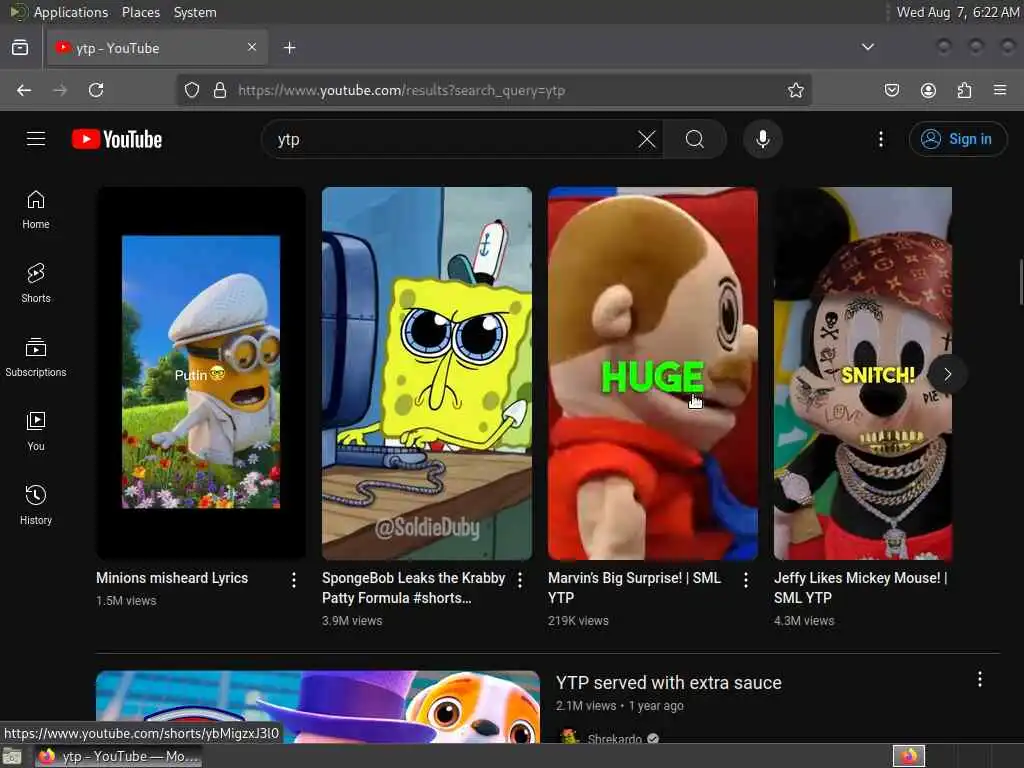Open the System menu
This screenshot has width=1024, height=768.
(x=195, y=12)
